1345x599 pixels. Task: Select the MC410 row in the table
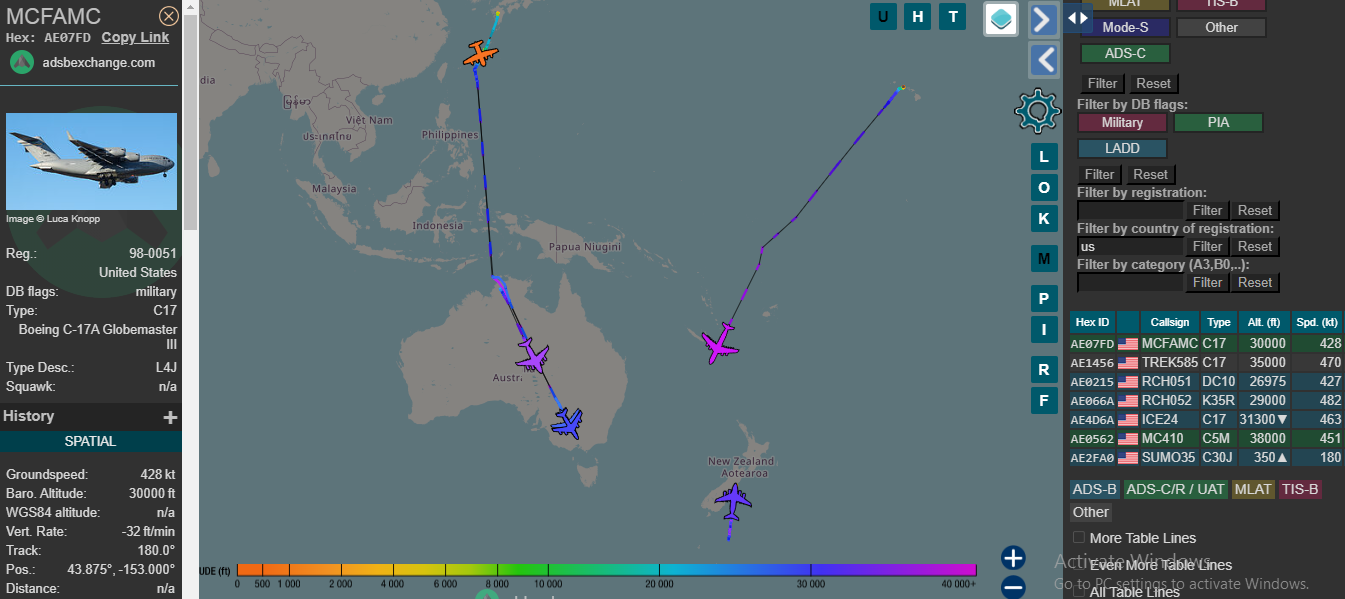coord(1206,438)
